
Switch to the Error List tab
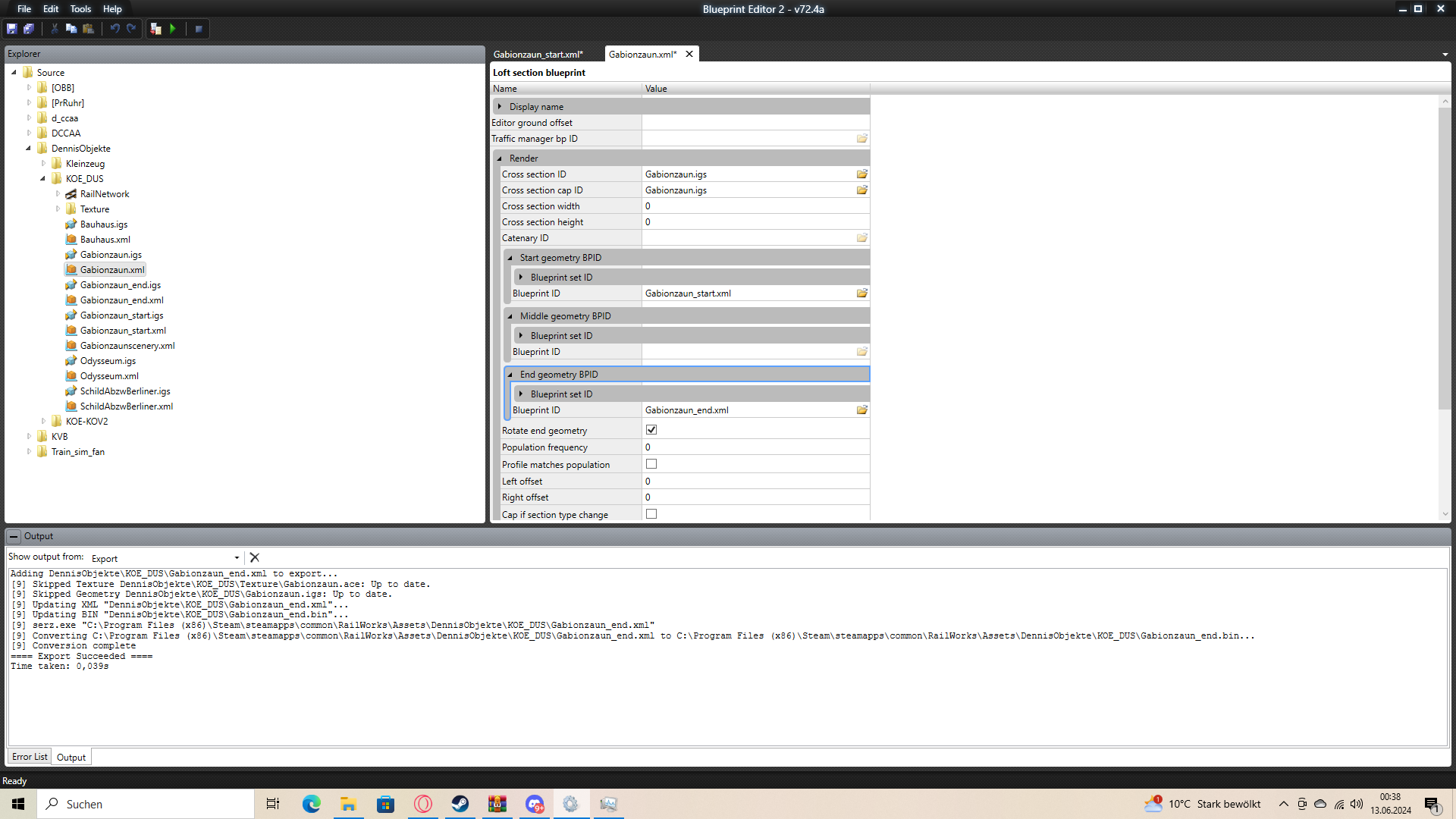30,757
